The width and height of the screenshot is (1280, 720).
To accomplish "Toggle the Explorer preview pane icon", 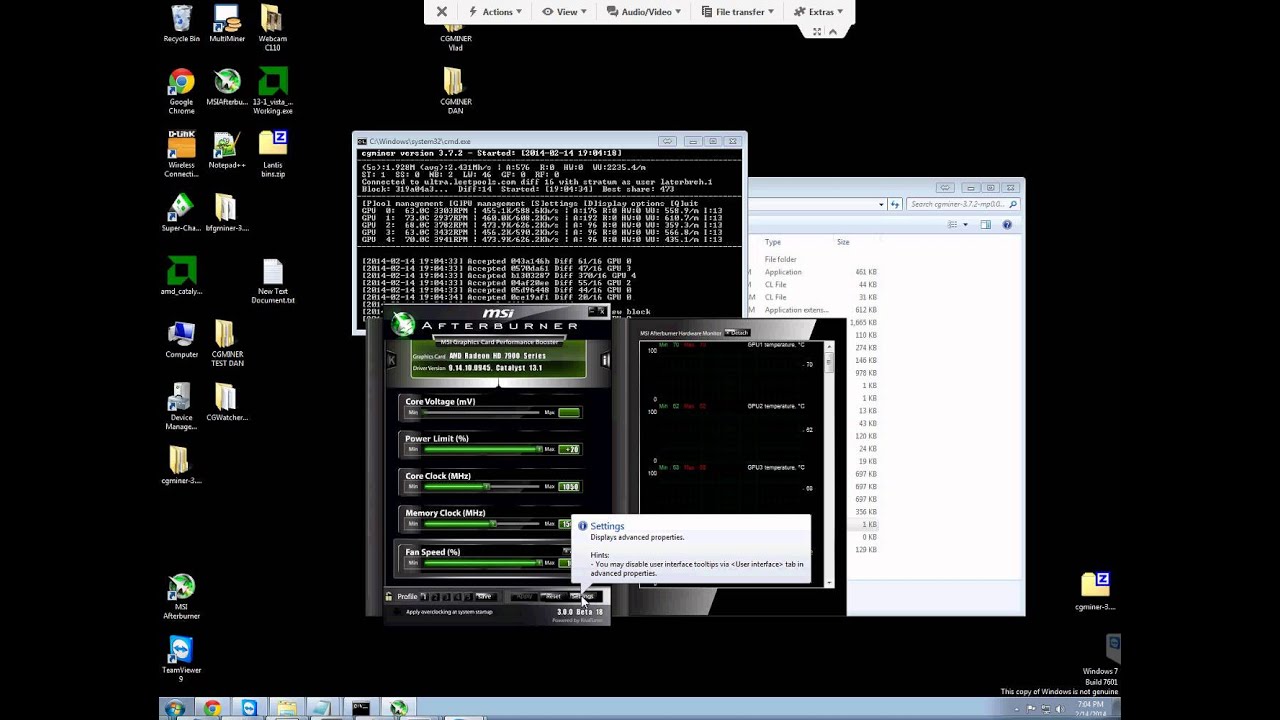I will (x=985, y=225).
